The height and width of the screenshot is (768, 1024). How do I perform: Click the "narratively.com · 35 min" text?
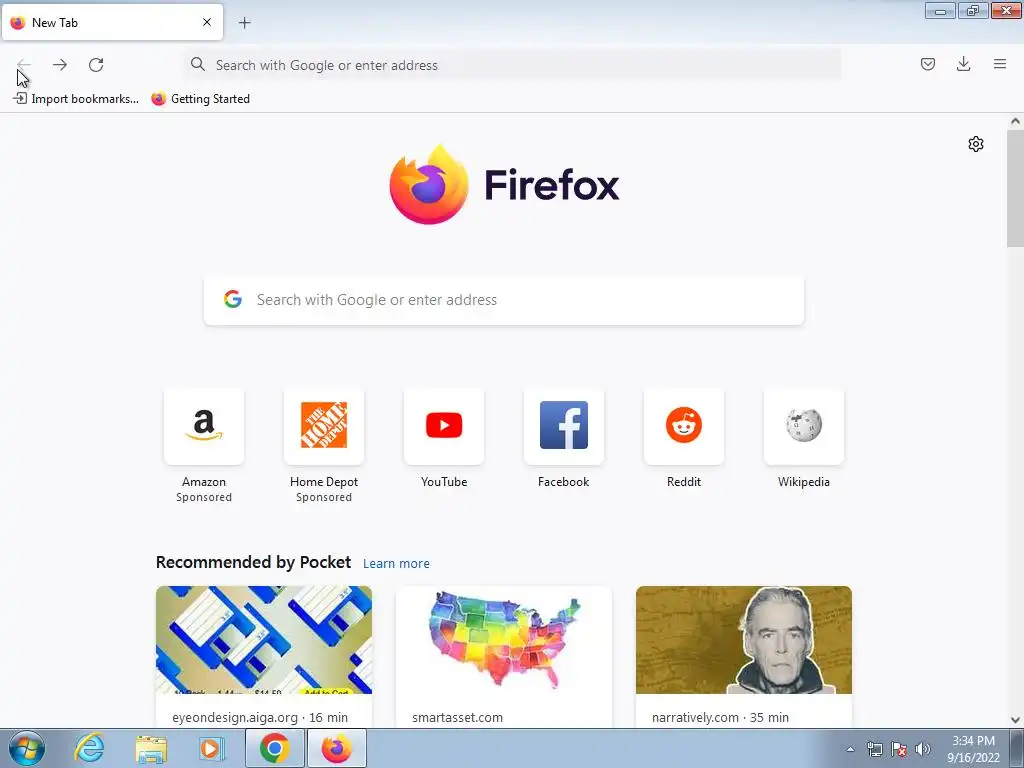click(720, 717)
